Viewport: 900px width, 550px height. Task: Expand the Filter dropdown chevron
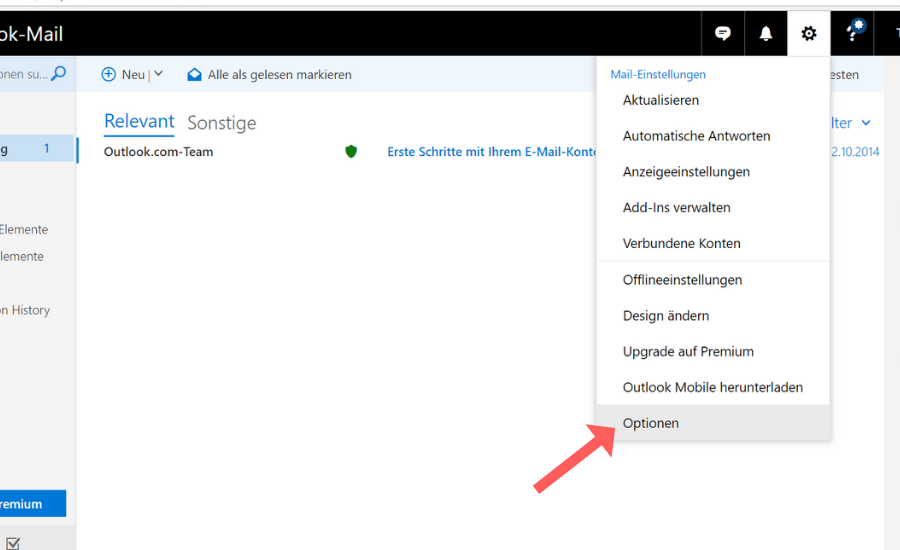point(866,123)
